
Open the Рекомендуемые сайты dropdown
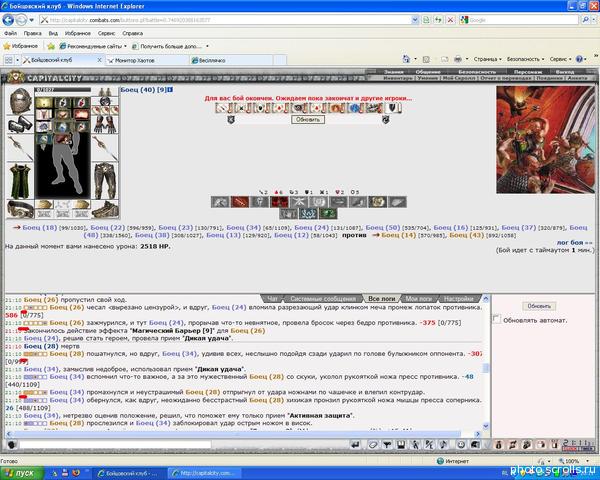point(93,46)
